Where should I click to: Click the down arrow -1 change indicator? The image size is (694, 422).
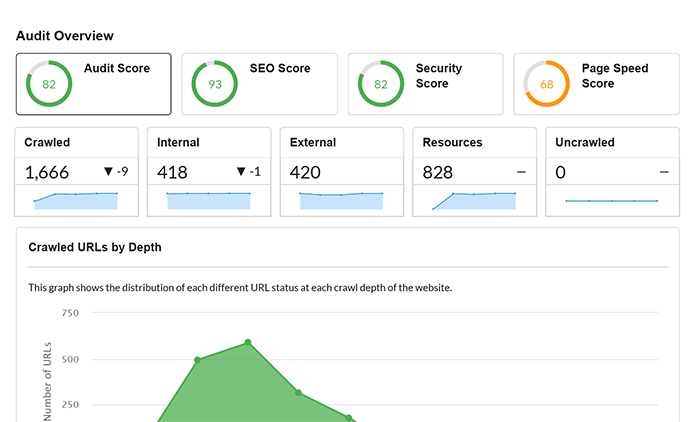pos(248,171)
